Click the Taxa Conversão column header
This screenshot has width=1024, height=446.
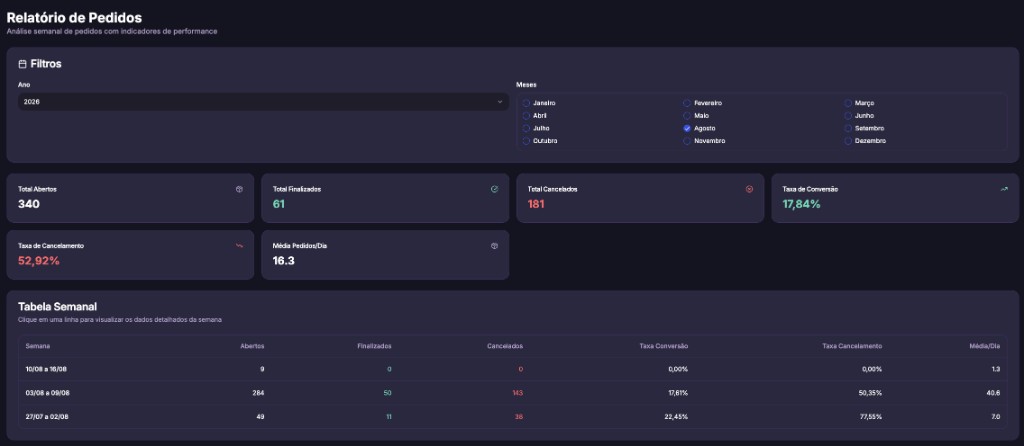664,346
